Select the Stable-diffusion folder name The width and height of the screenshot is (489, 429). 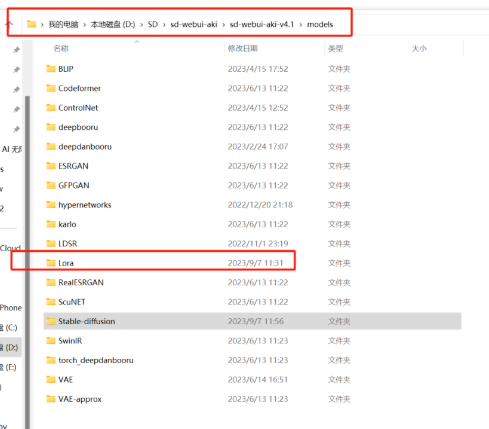(x=87, y=321)
